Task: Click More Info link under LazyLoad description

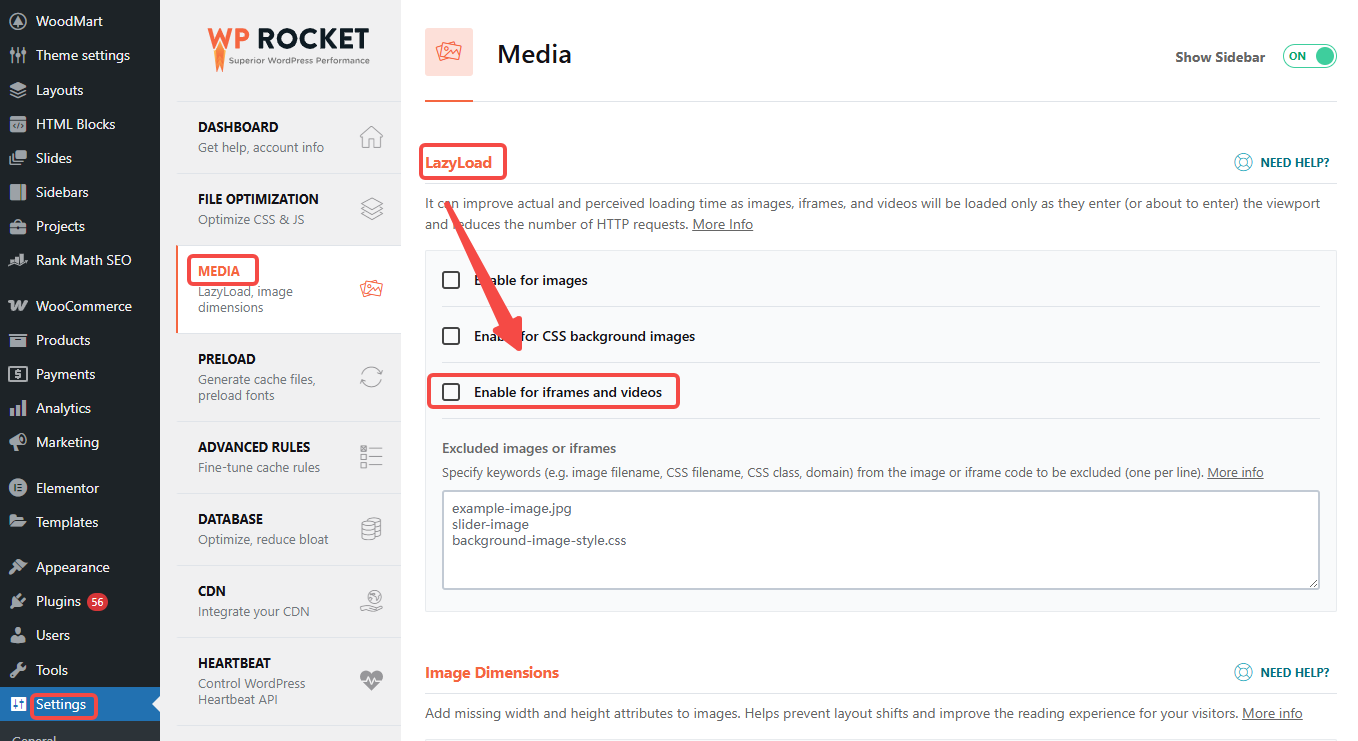Action: tap(722, 224)
